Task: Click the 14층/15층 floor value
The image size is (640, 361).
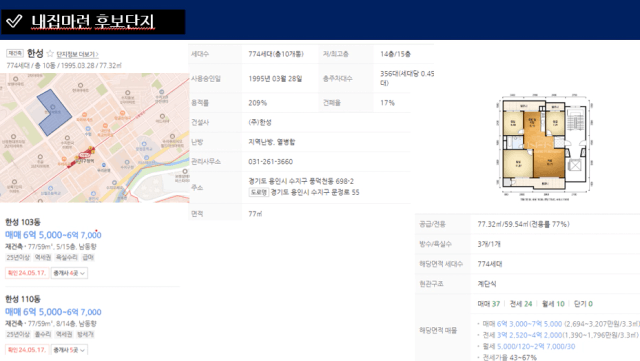Action: [396, 54]
